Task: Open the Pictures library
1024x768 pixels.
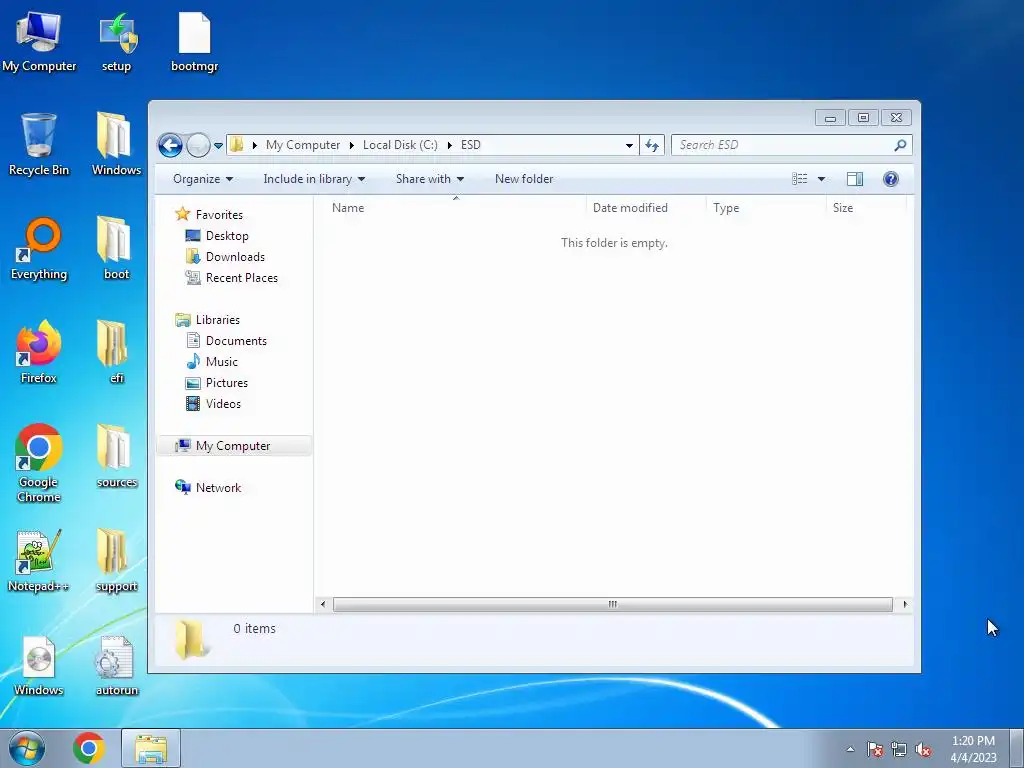Action: (x=227, y=383)
